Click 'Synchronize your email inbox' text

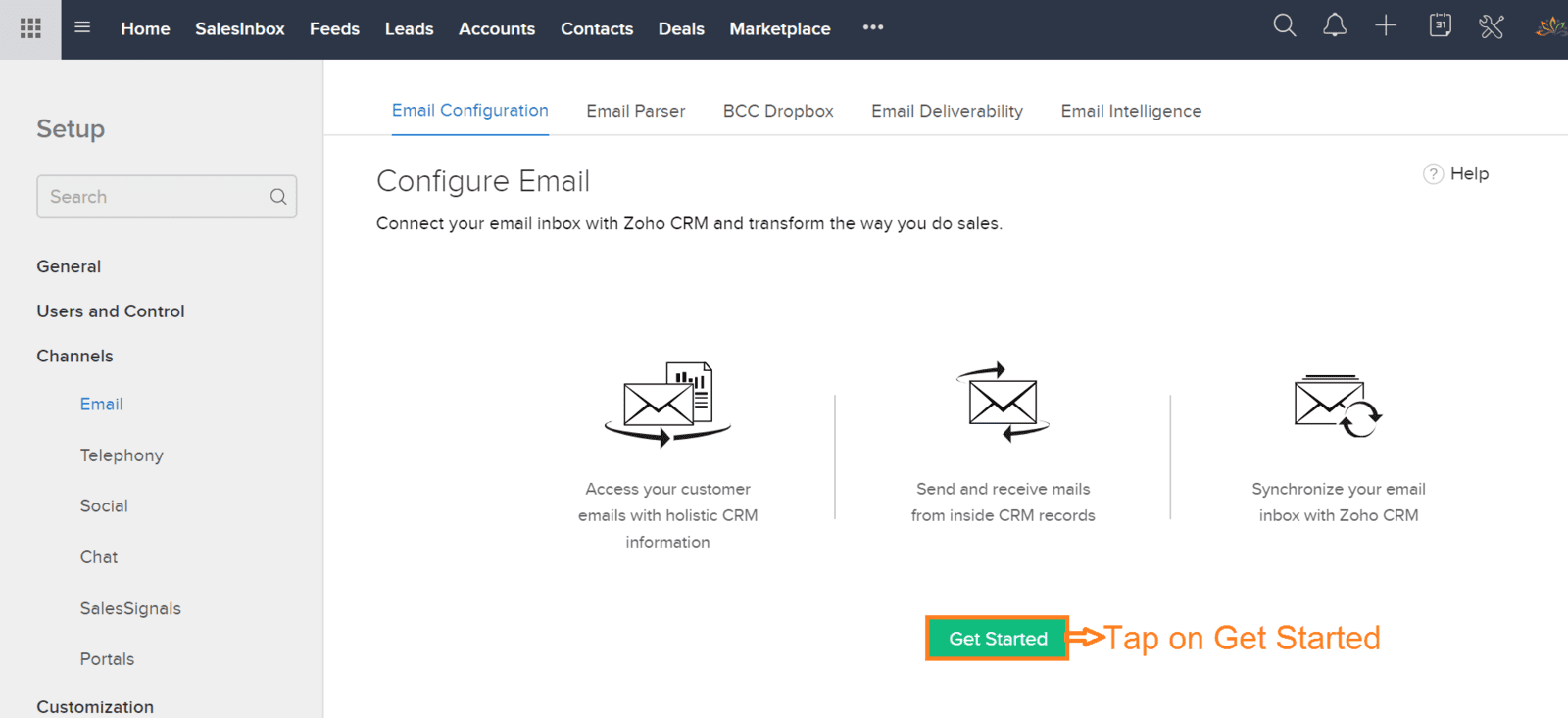coord(1339,503)
